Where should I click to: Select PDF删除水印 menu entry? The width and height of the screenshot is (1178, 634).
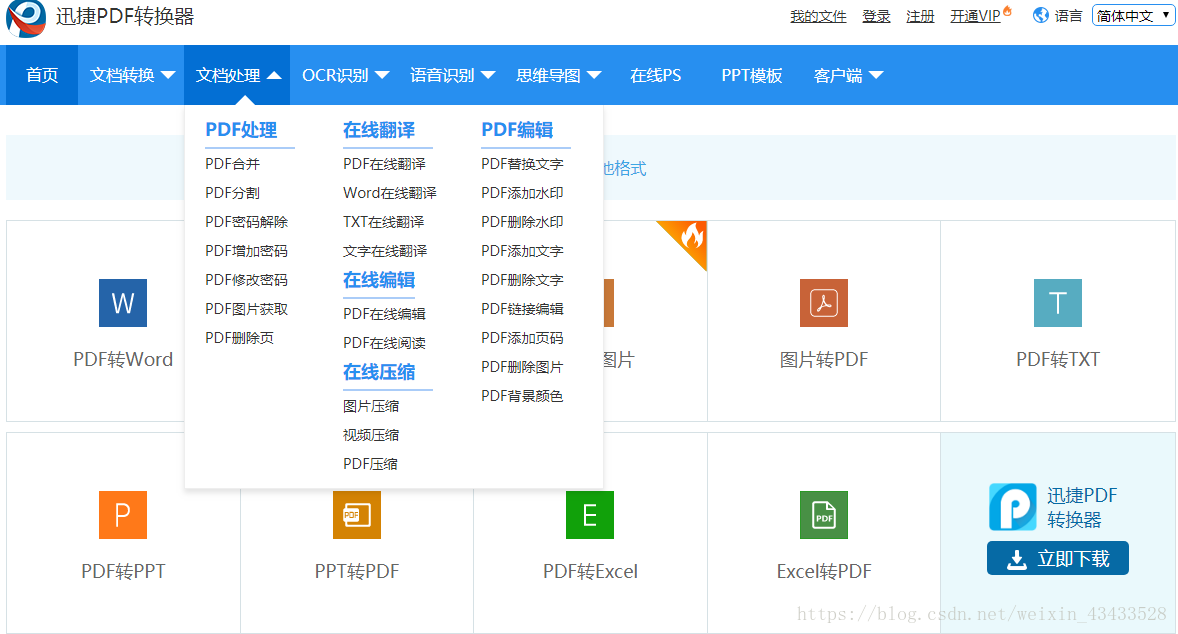(522, 222)
